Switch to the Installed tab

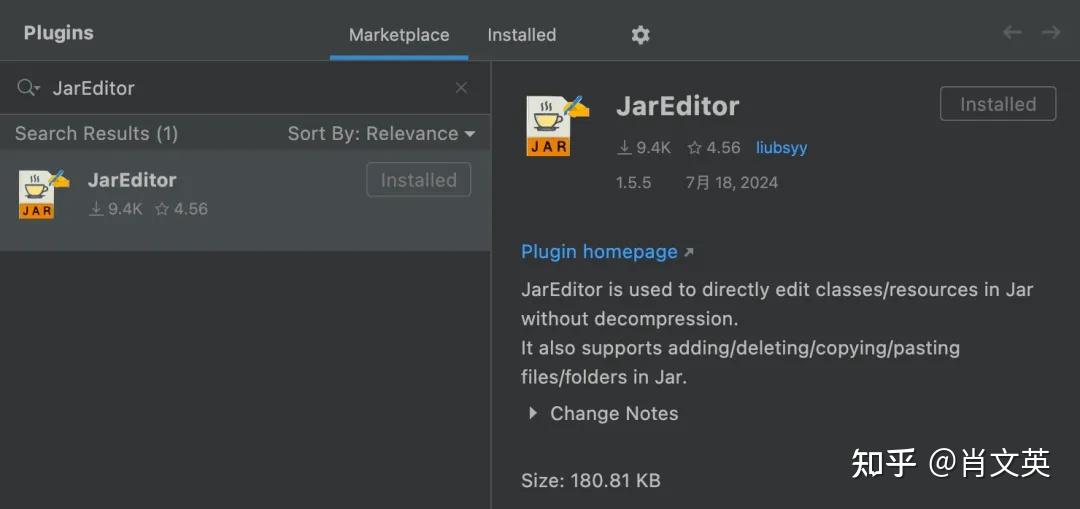(x=521, y=35)
